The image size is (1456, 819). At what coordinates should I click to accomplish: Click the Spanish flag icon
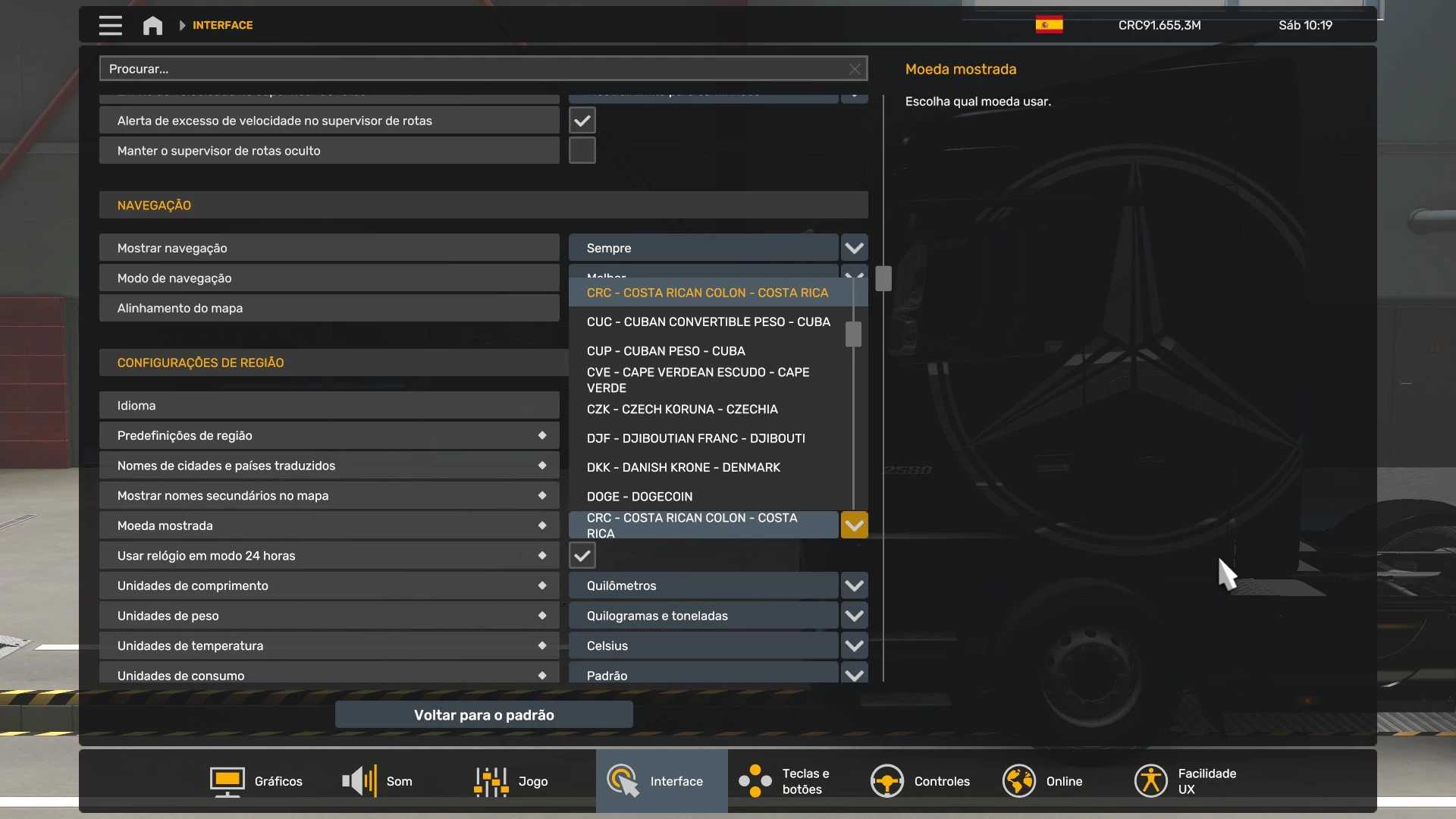pyautogui.click(x=1049, y=25)
